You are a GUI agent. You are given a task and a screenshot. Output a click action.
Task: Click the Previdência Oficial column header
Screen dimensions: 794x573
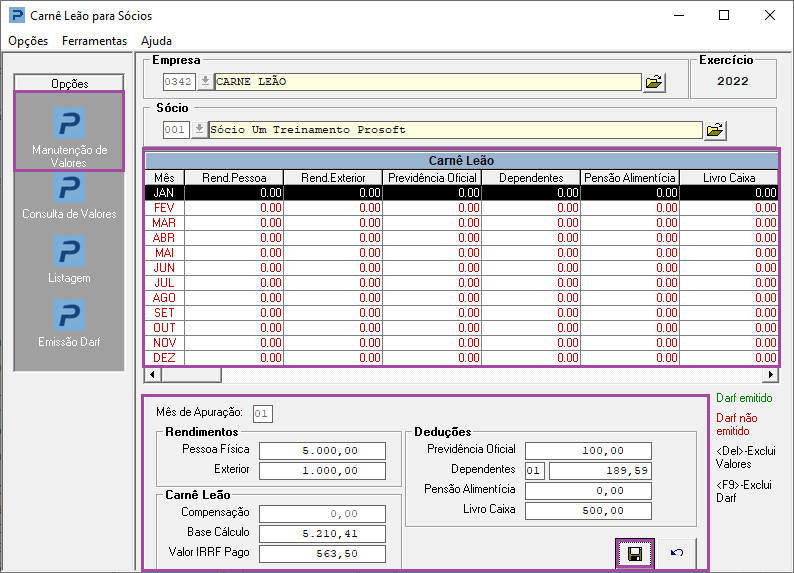point(432,178)
